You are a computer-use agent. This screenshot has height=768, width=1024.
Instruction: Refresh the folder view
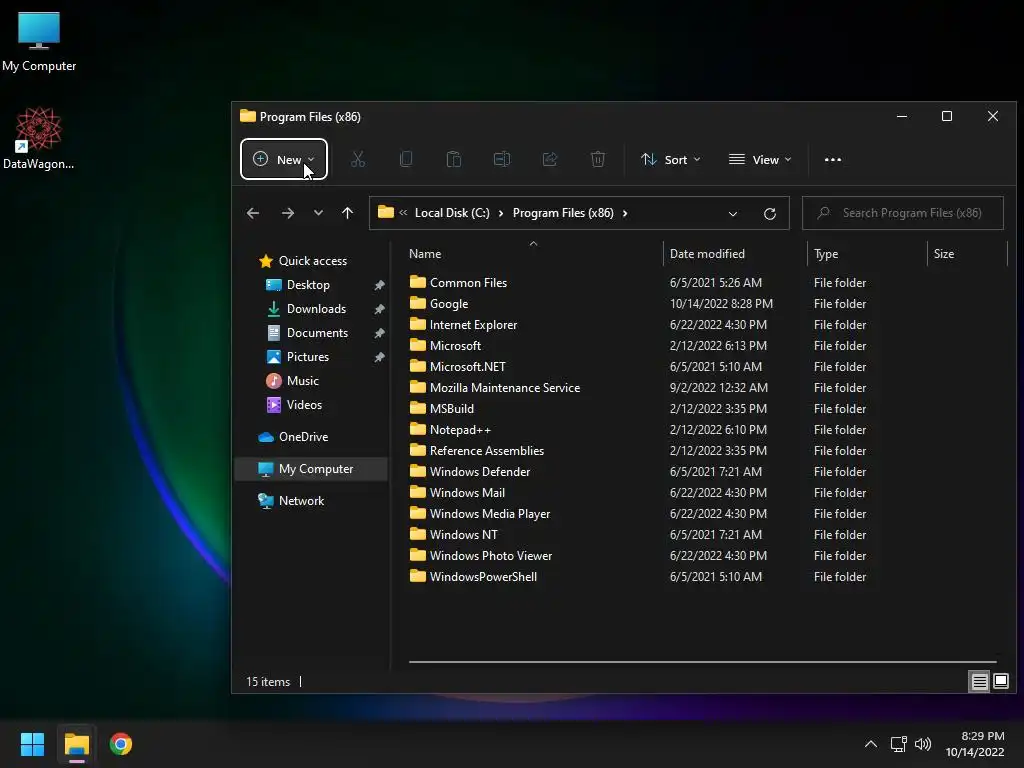(x=770, y=214)
